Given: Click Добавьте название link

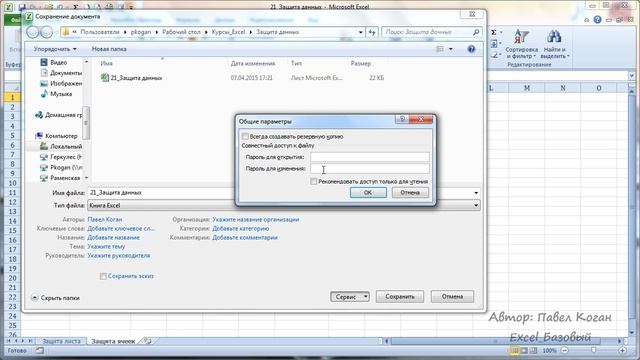Looking at the screenshot, I should coord(113,238).
